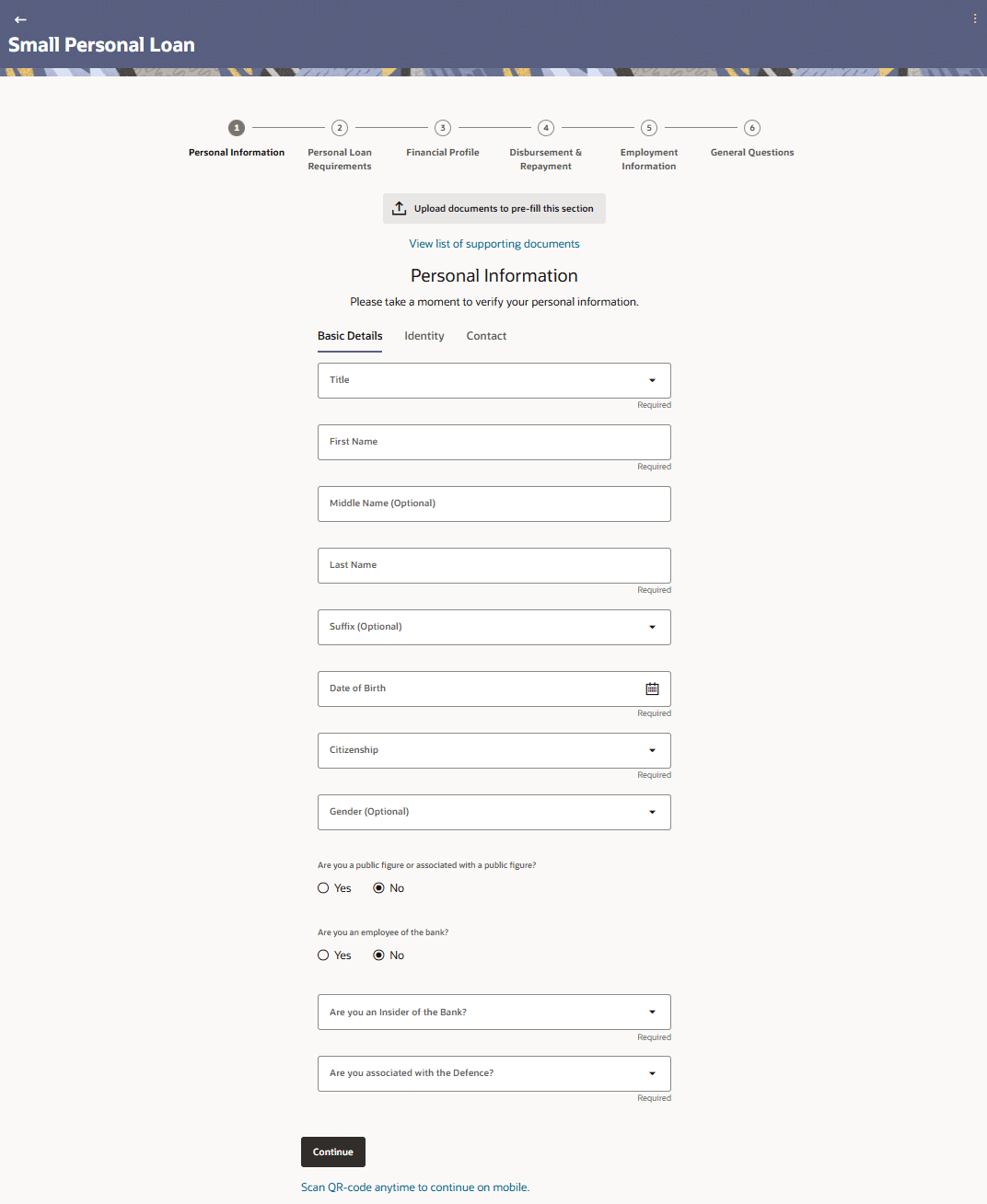Select step 2 circle in the progress tracker
The image size is (987, 1204).
(340, 128)
